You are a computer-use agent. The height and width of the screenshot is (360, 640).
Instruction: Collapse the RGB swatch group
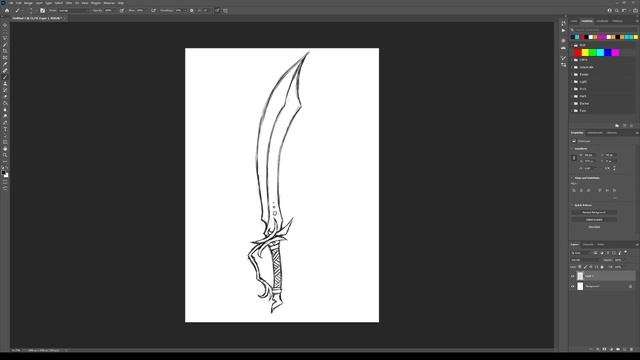point(572,45)
